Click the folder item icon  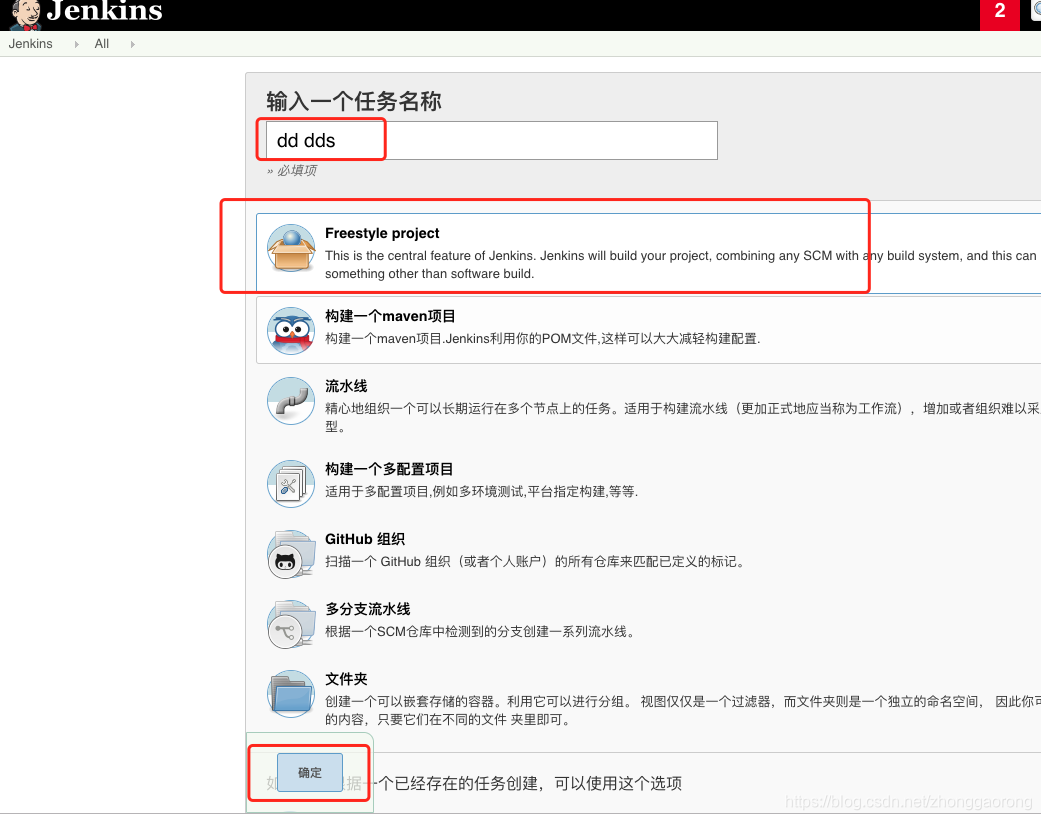pyautogui.click(x=291, y=693)
